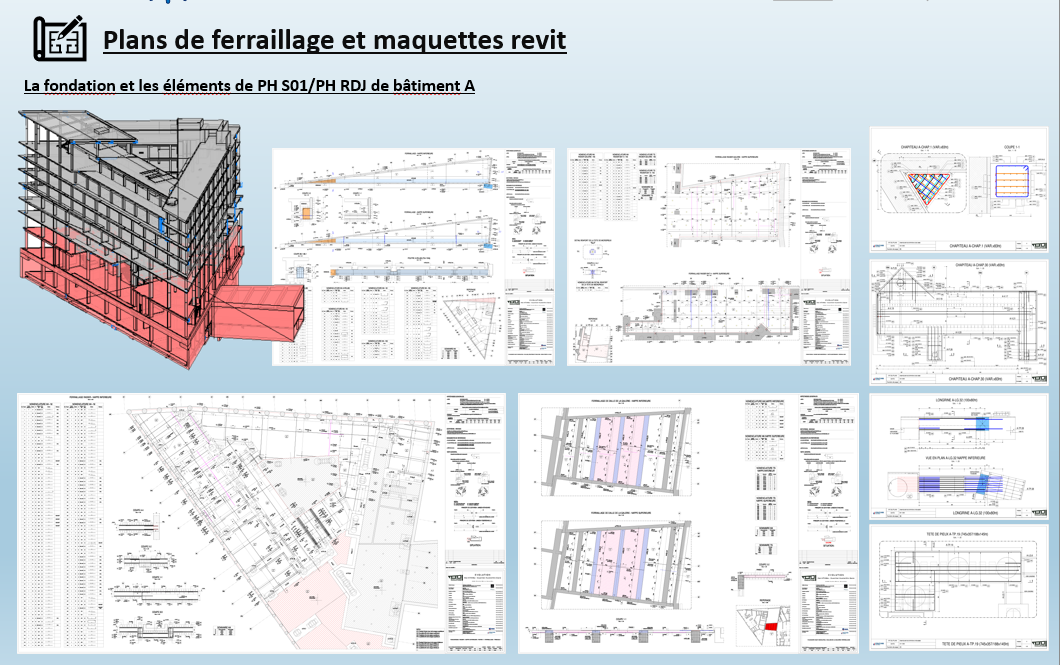Open the middle reinforcement sheet in the top row
Screen dimensions: 1060x665
point(708,257)
